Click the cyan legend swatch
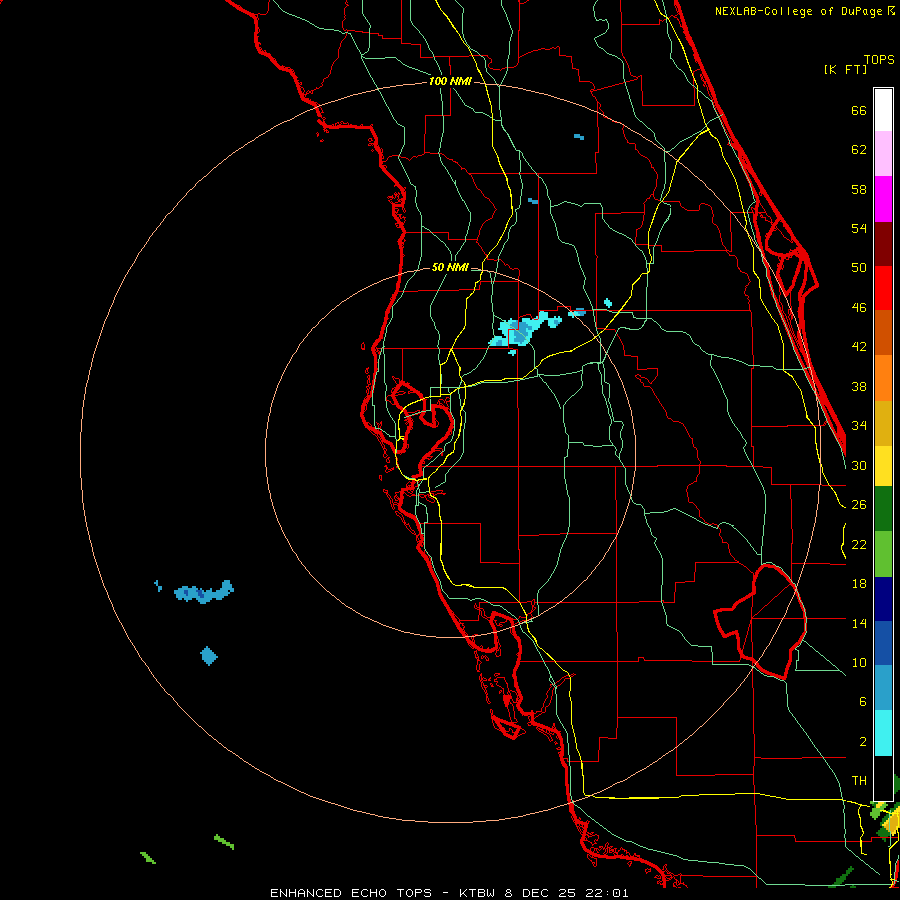The width and height of the screenshot is (900, 900). click(883, 733)
